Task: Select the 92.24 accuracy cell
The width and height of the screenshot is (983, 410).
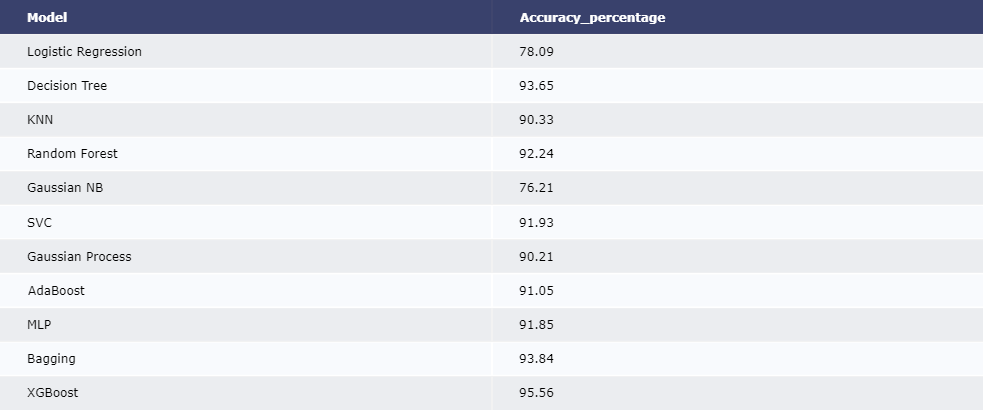Action: click(x=536, y=154)
